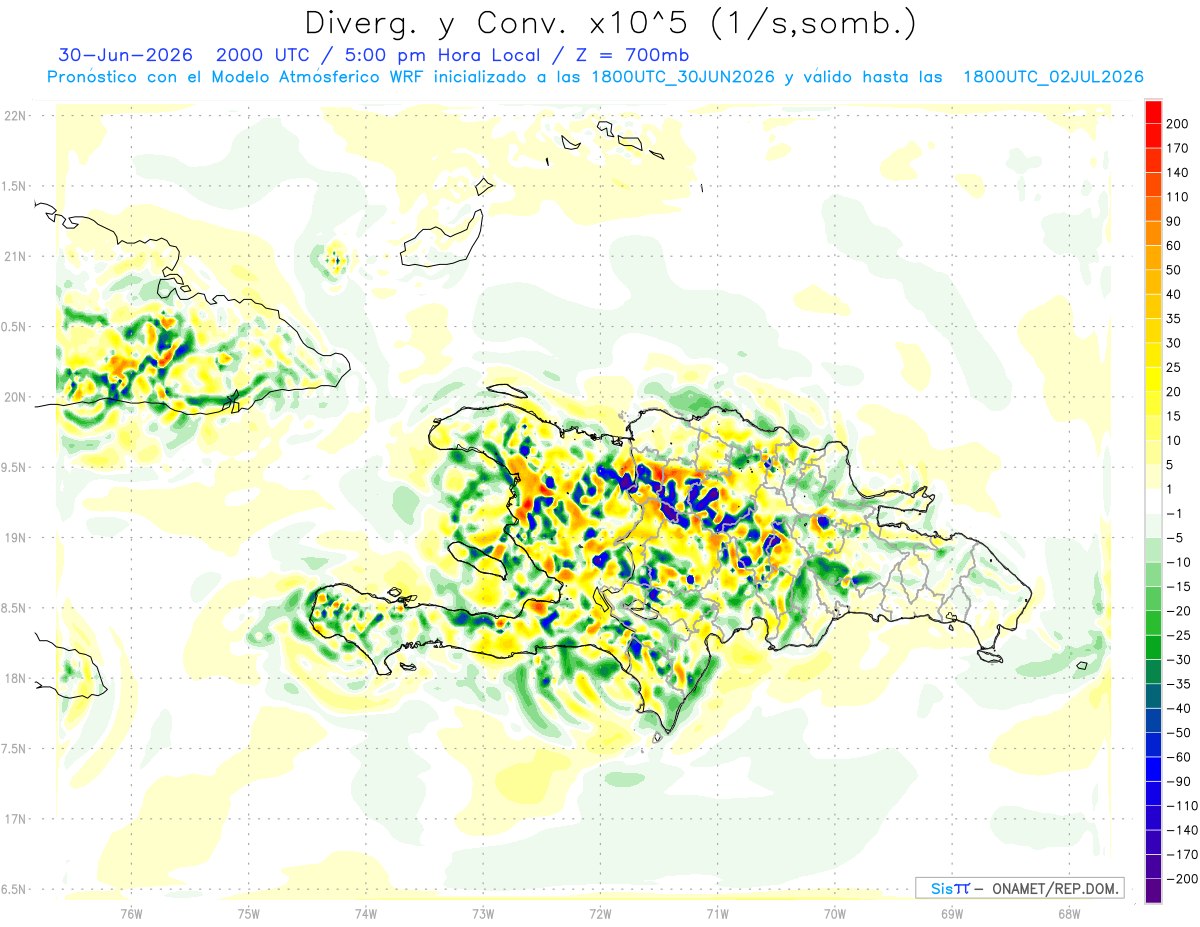Click the '73W' longitude label
This screenshot has height=927, width=1200.
coord(483,913)
